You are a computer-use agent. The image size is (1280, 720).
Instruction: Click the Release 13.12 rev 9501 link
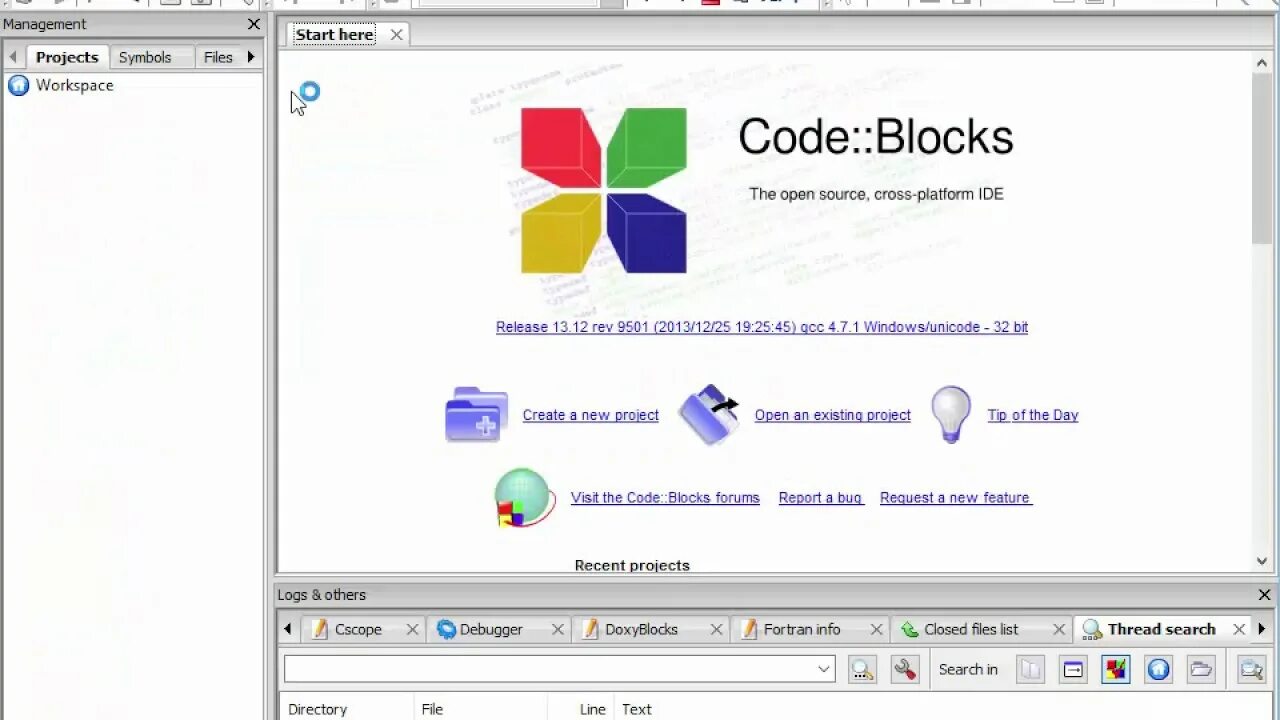[x=762, y=327]
